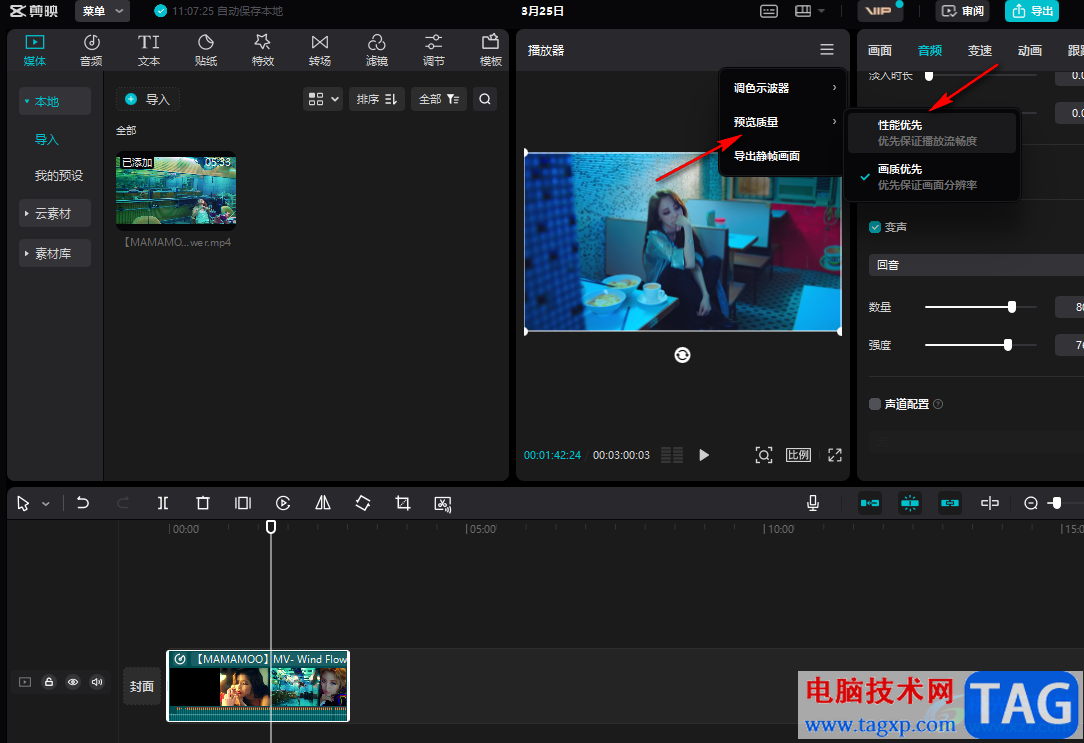The height and width of the screenshot is (743, 1084).
Task: Click the fullscreen preview icon
Action: pos(835,455)
